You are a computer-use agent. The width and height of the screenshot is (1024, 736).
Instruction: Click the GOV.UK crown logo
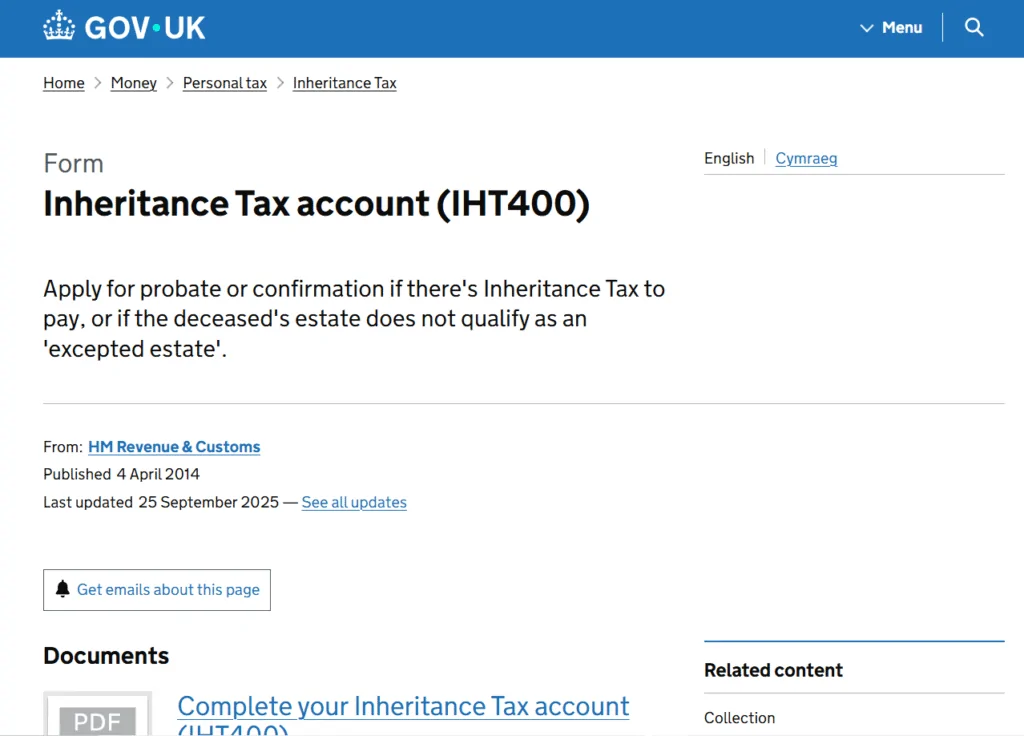pos(59,26)
